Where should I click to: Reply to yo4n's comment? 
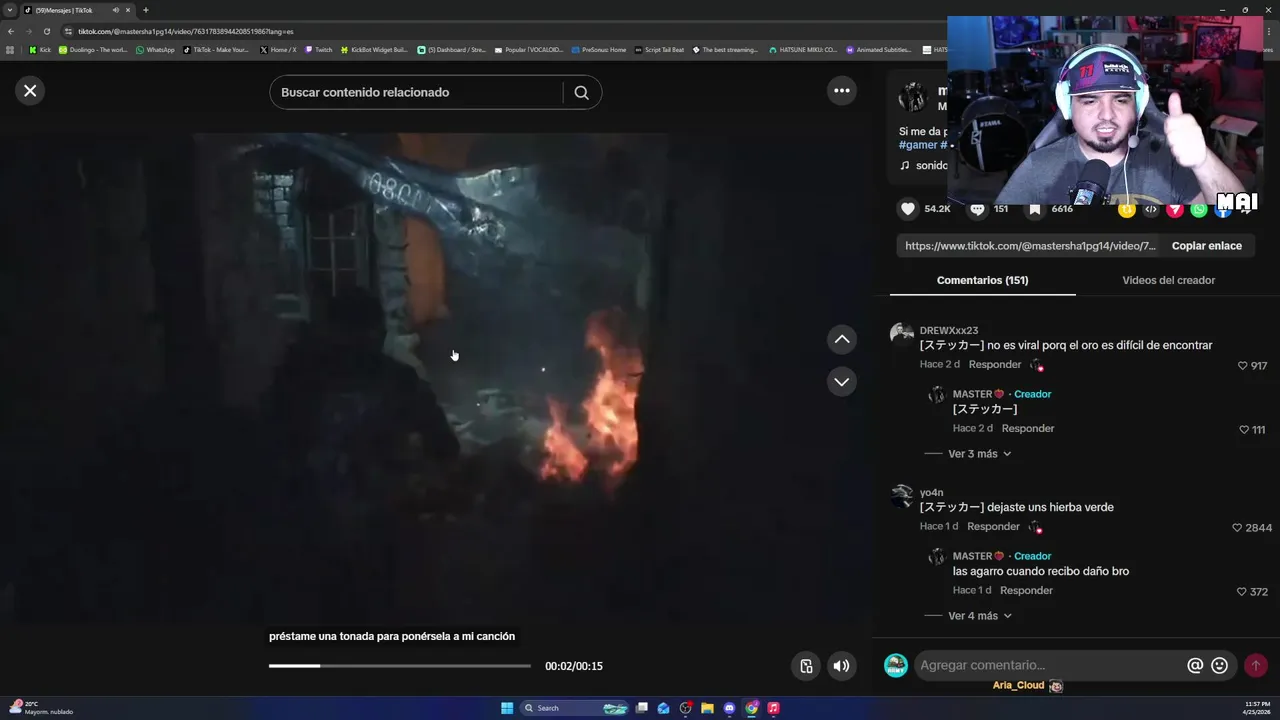coord(993,526)
